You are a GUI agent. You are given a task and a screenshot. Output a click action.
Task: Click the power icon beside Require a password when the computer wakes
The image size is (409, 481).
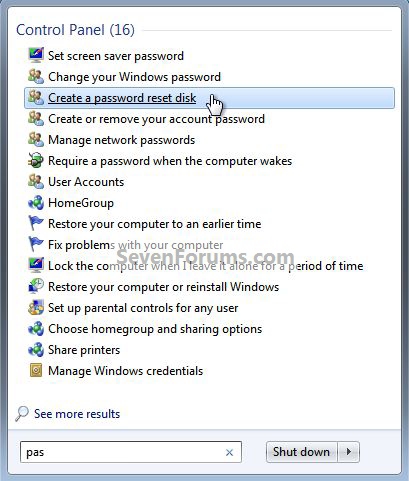pos(36,160)
